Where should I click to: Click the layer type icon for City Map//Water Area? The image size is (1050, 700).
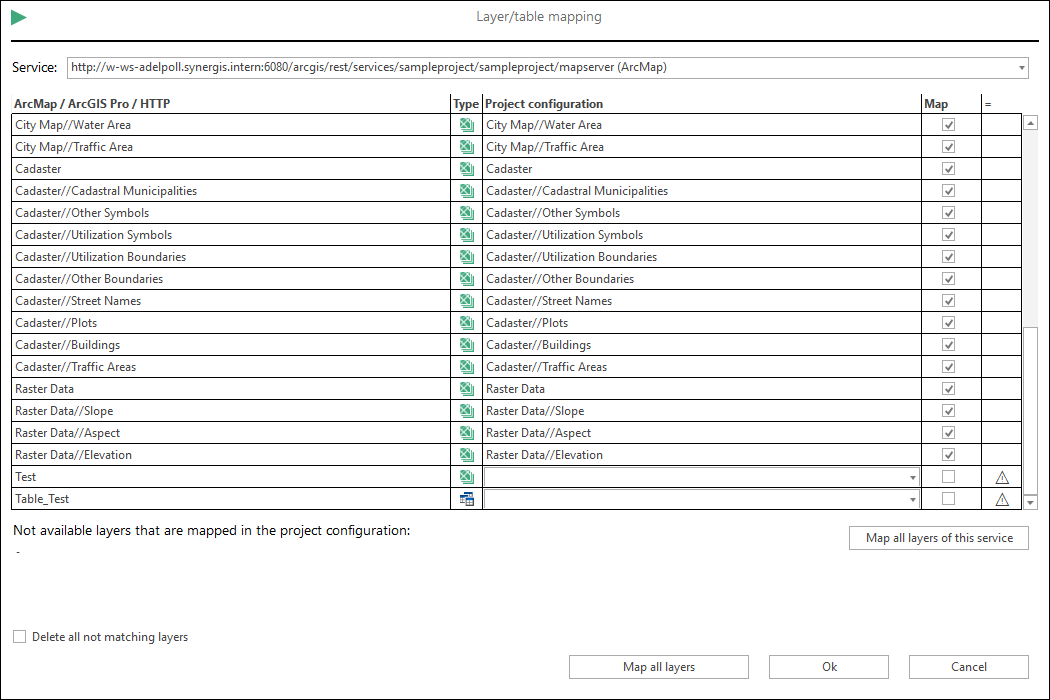pyautogui.click(x=466, y=124)
